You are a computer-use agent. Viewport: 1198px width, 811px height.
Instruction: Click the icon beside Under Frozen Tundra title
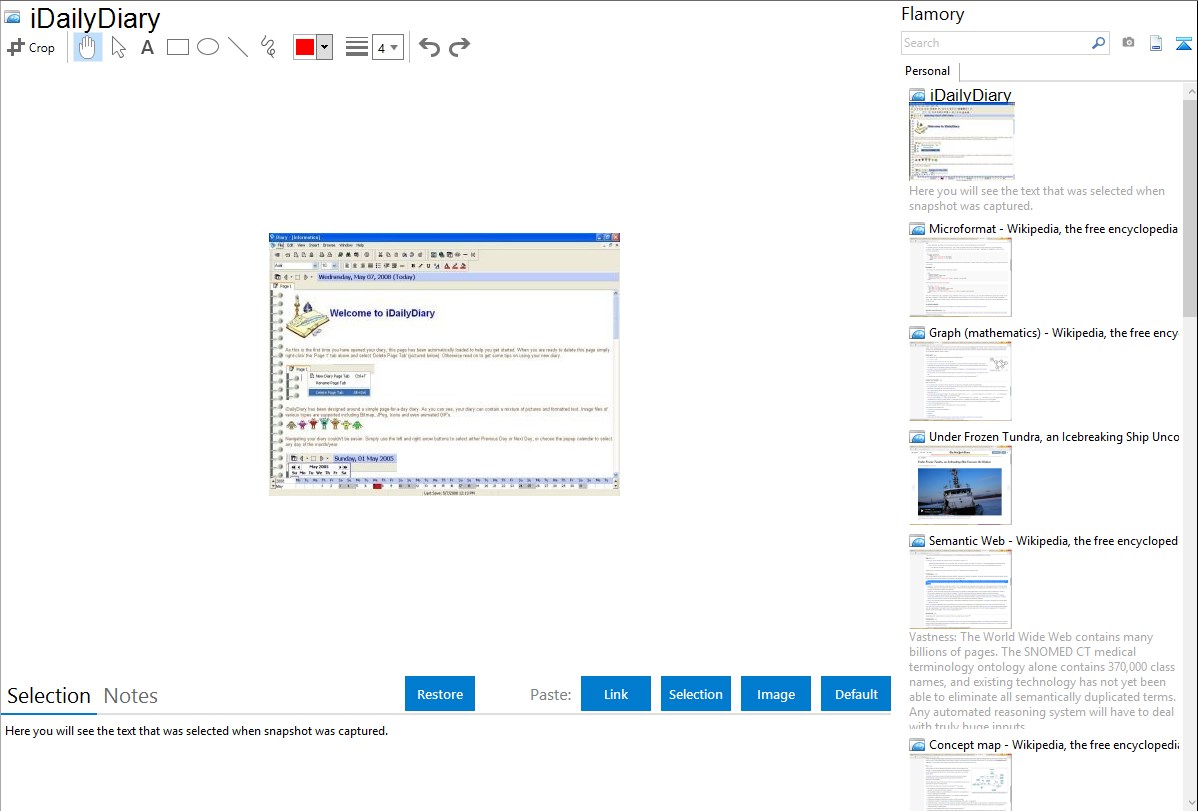point(917,436)
